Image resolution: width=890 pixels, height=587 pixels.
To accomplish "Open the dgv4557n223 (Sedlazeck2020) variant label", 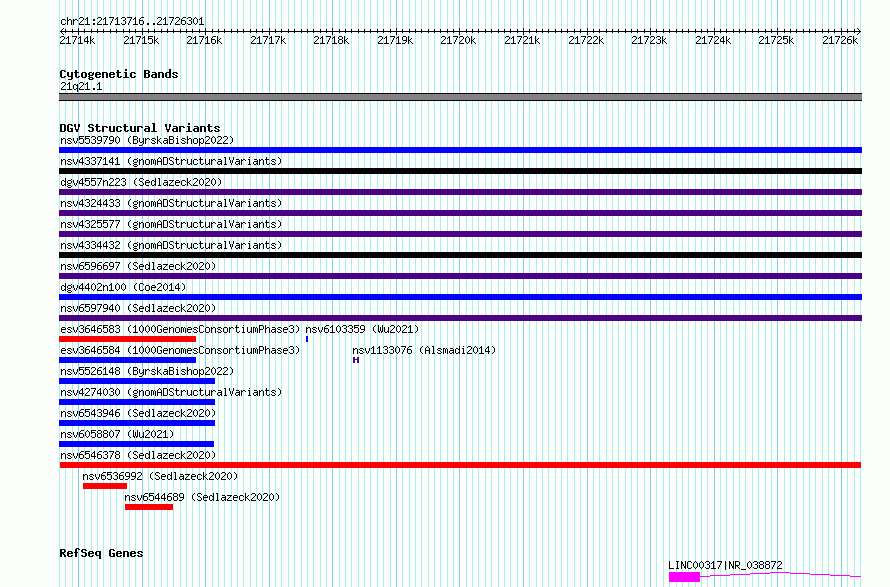I will (141, 182).
